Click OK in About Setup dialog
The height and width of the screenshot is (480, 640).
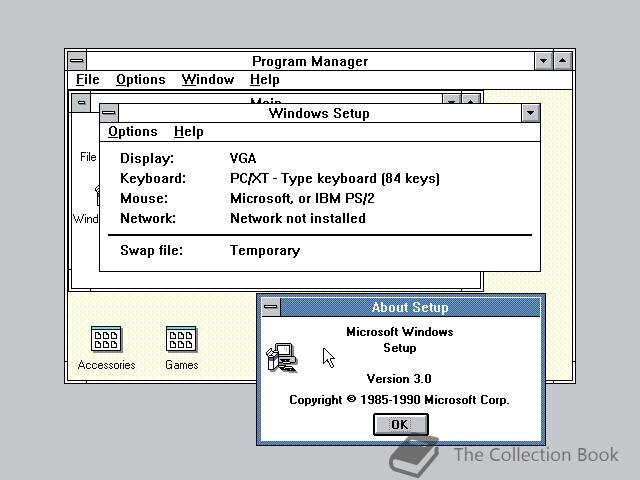[x=400, y=424]
